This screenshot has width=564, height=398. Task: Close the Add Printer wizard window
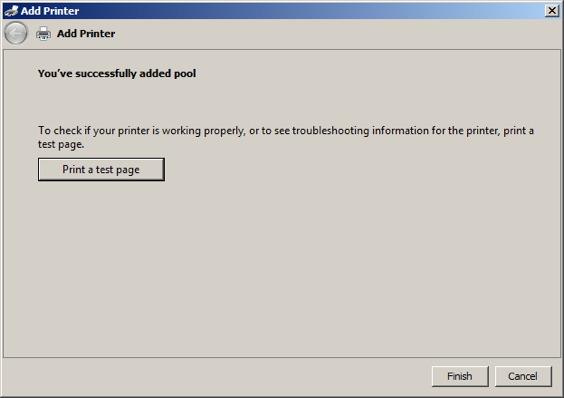click(552, 11)
